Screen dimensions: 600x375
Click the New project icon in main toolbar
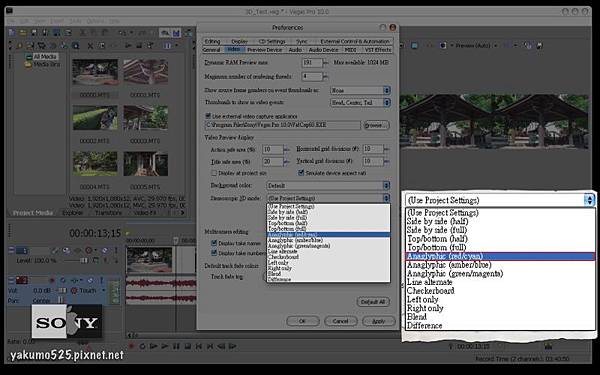[12, 33]
